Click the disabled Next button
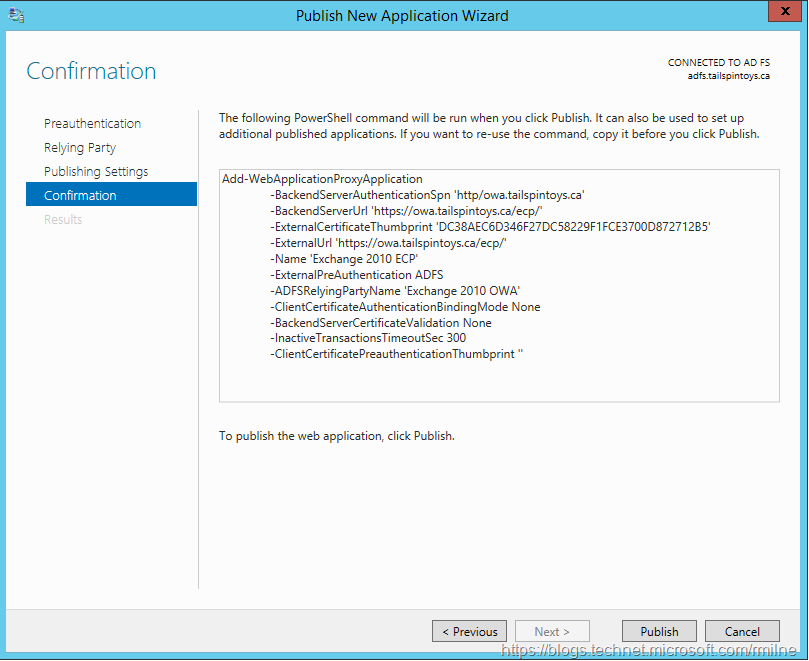This screenshot has width=809, height=661. 552,631
